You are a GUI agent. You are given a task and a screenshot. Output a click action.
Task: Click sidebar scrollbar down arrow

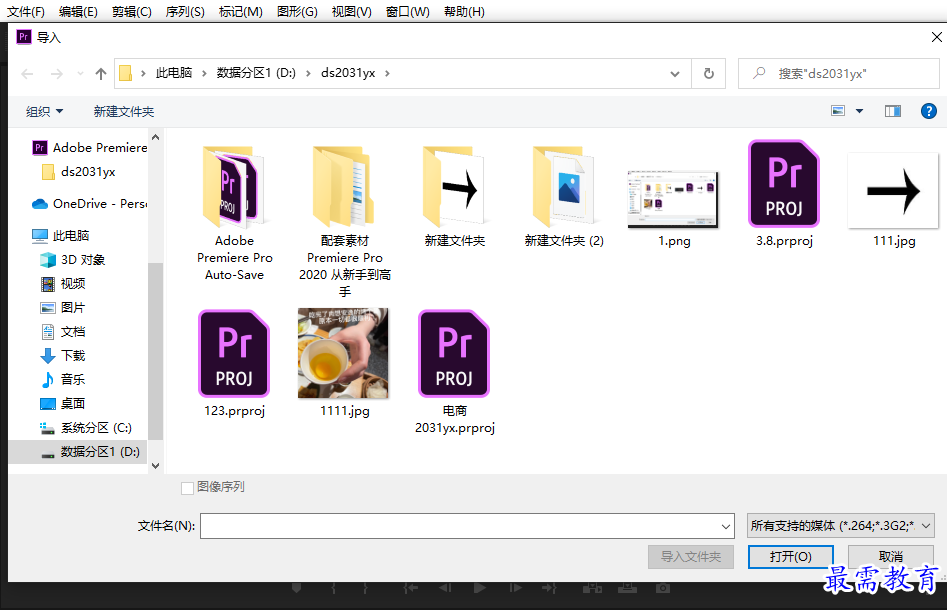pyautogui.click(x=155, y=466)
